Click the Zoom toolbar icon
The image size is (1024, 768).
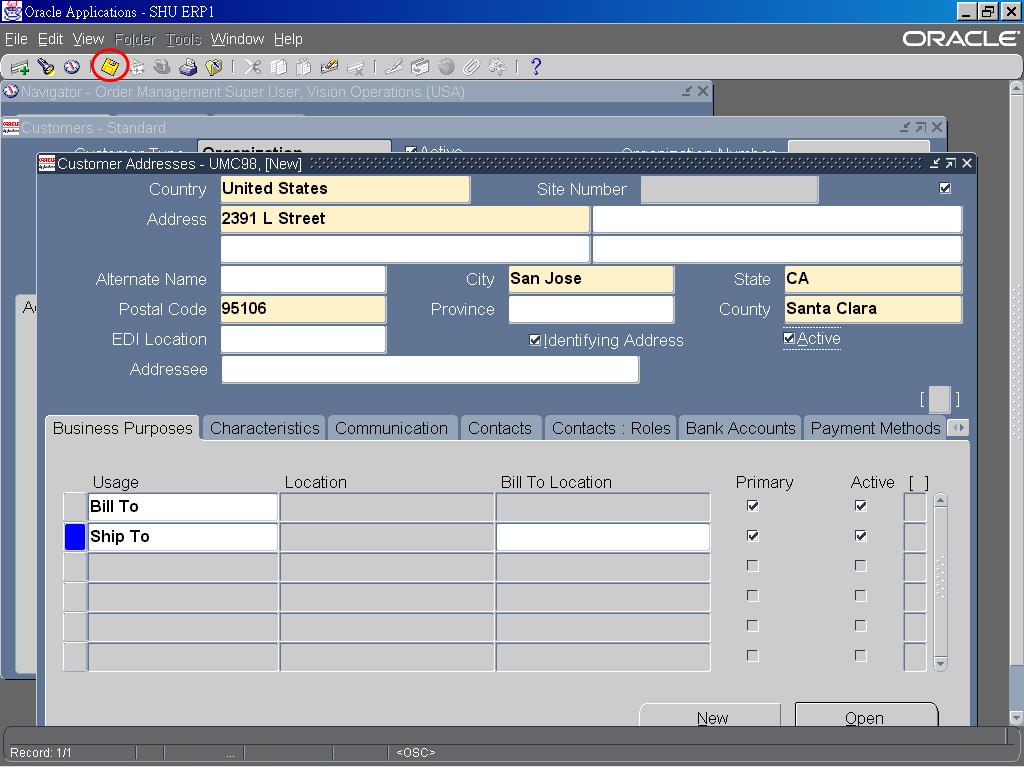[420, 67]
